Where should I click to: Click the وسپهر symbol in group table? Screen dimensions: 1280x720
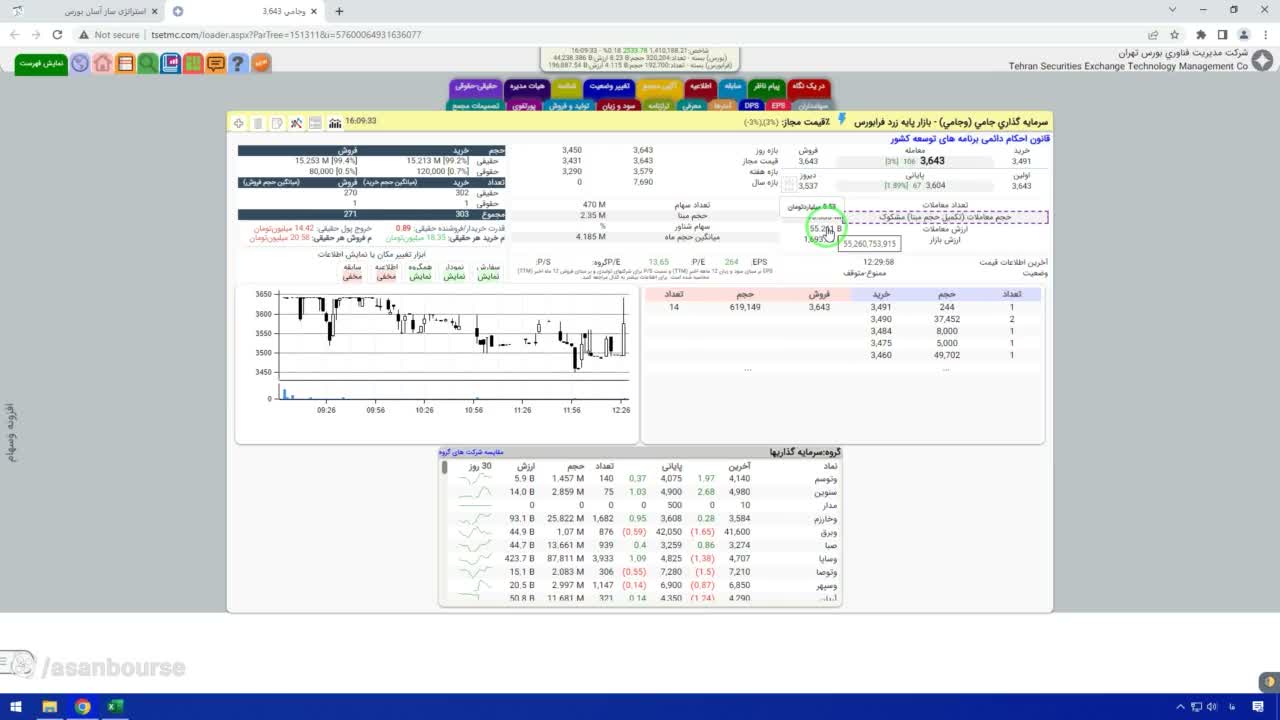click(826, 585)
